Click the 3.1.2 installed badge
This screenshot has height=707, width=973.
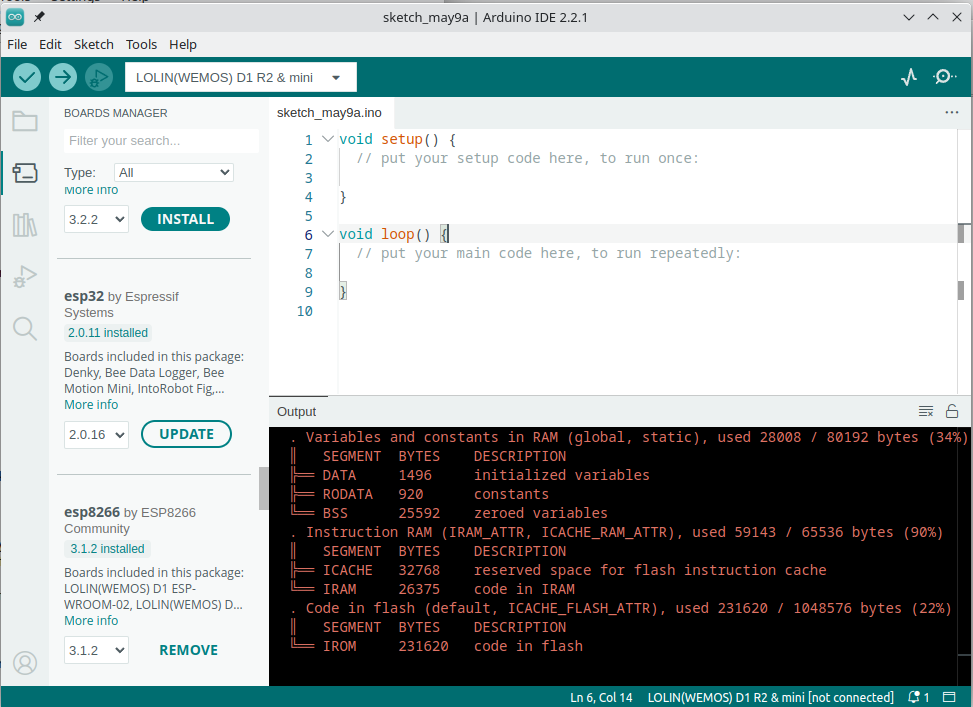(107, 549)
